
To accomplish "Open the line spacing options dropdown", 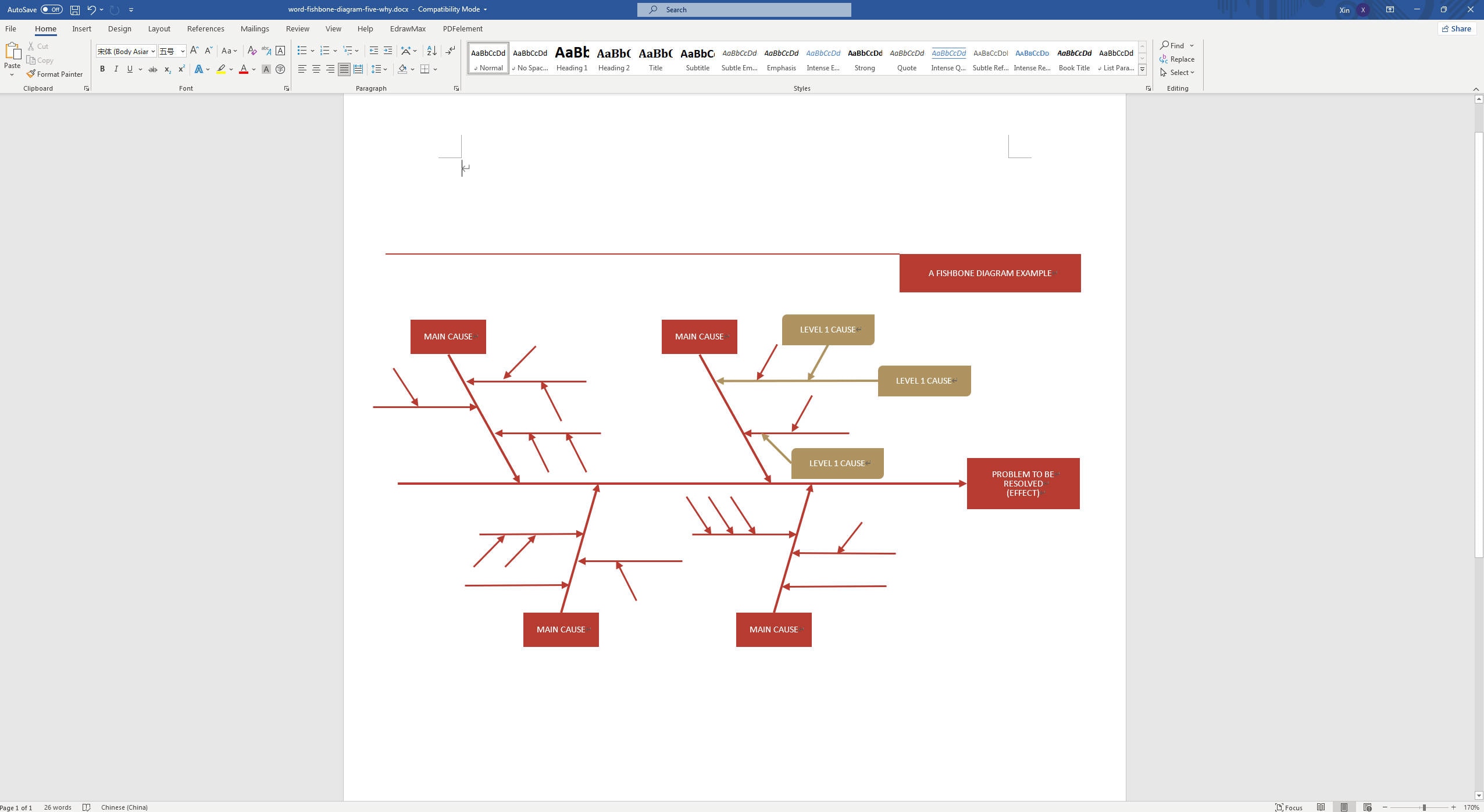I will [384, 69].
